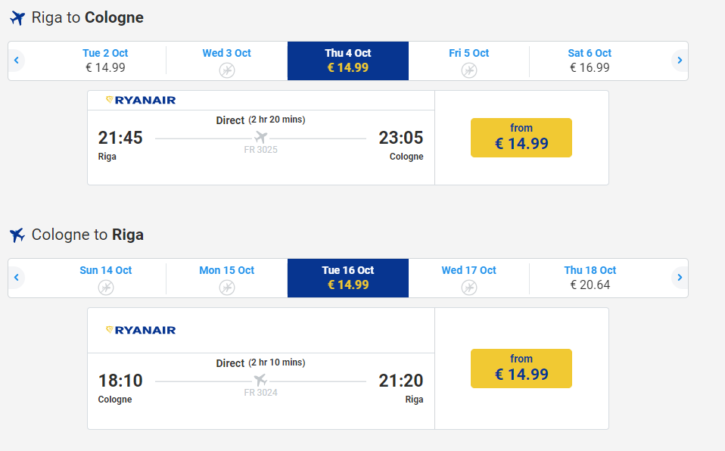Click flight FR 3025 plane marker
This screenshot has width=725, height=451.
261,137
